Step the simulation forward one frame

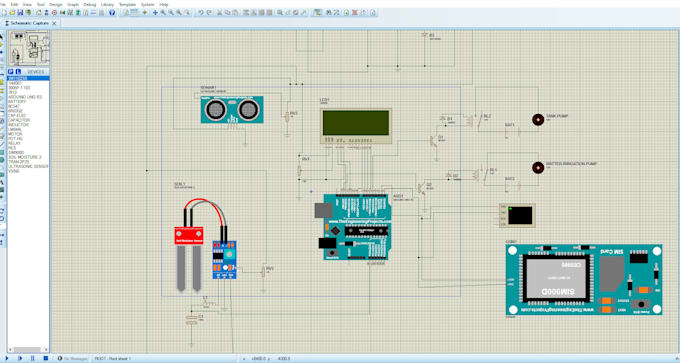click(x=20, y=358)
